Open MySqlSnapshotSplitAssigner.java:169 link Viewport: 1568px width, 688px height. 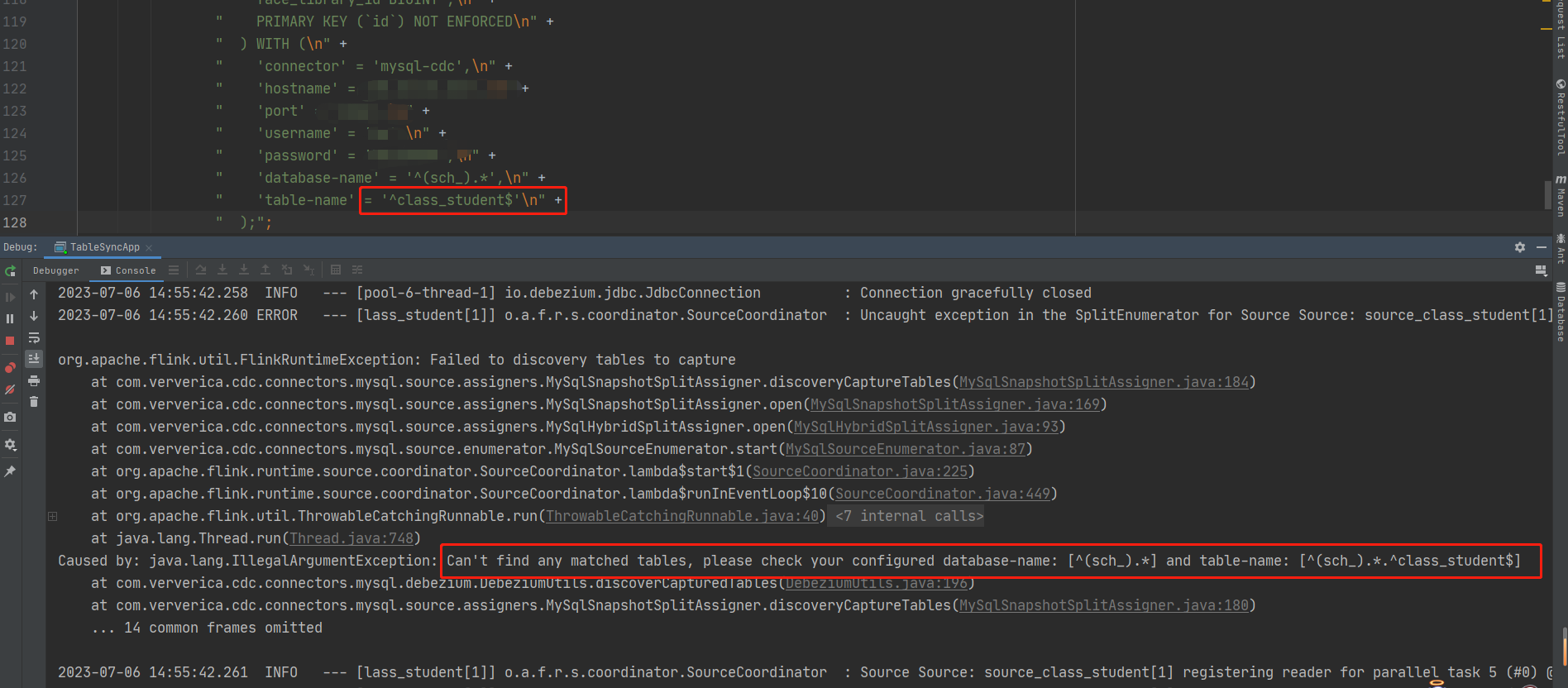click(954, 404)
